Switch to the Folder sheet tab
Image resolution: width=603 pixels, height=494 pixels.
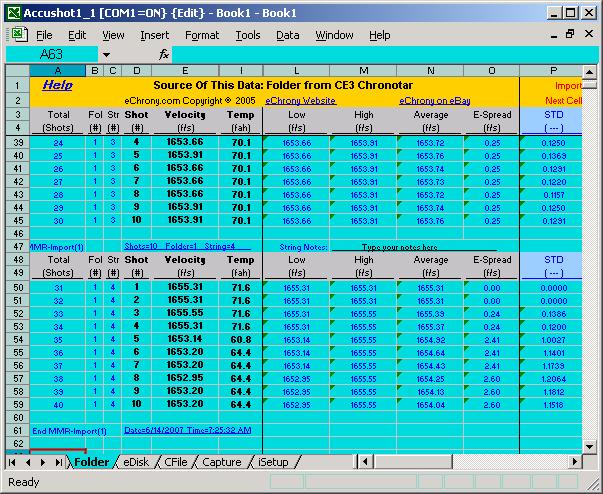[91, 462]
